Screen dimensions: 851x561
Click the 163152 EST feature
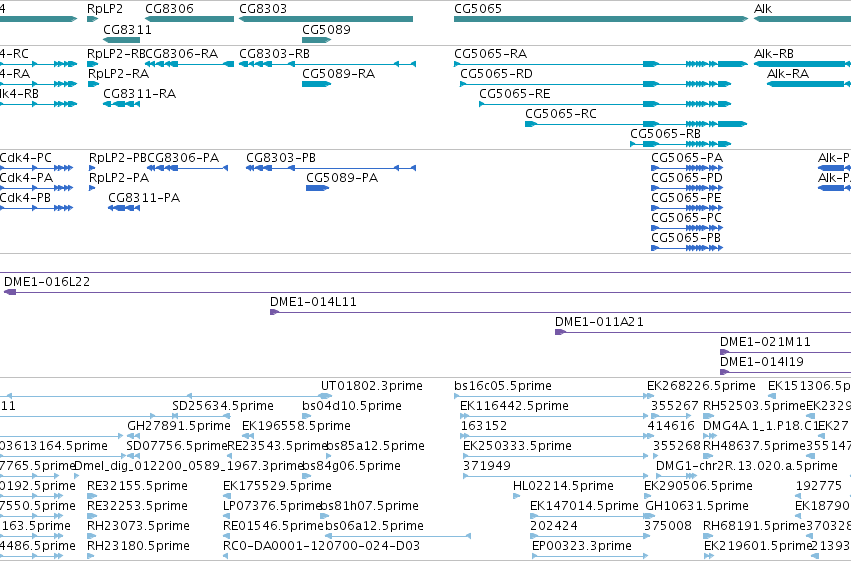click(555, 437)
